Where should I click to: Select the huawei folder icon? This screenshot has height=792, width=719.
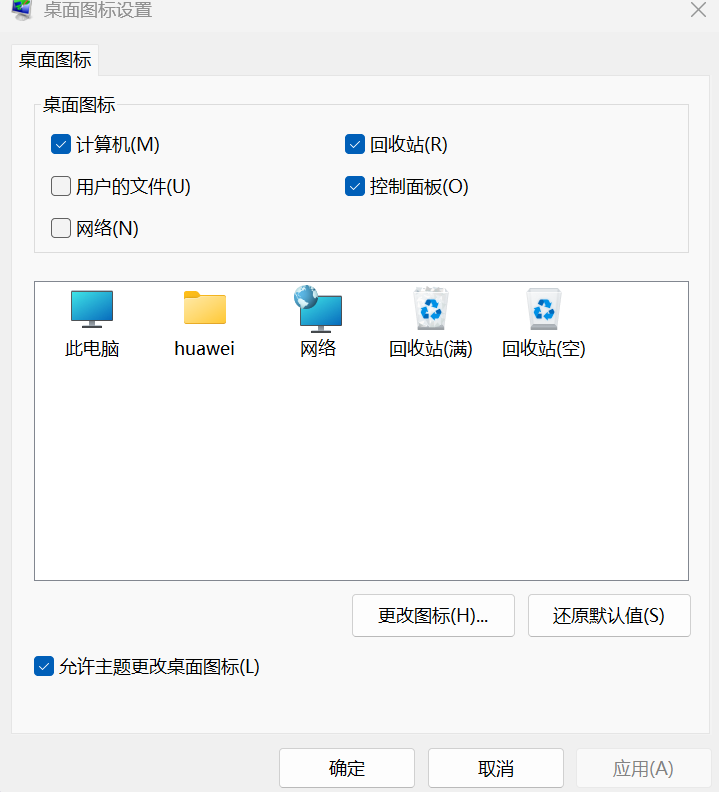pyautogui.click(x=205, y=308)
